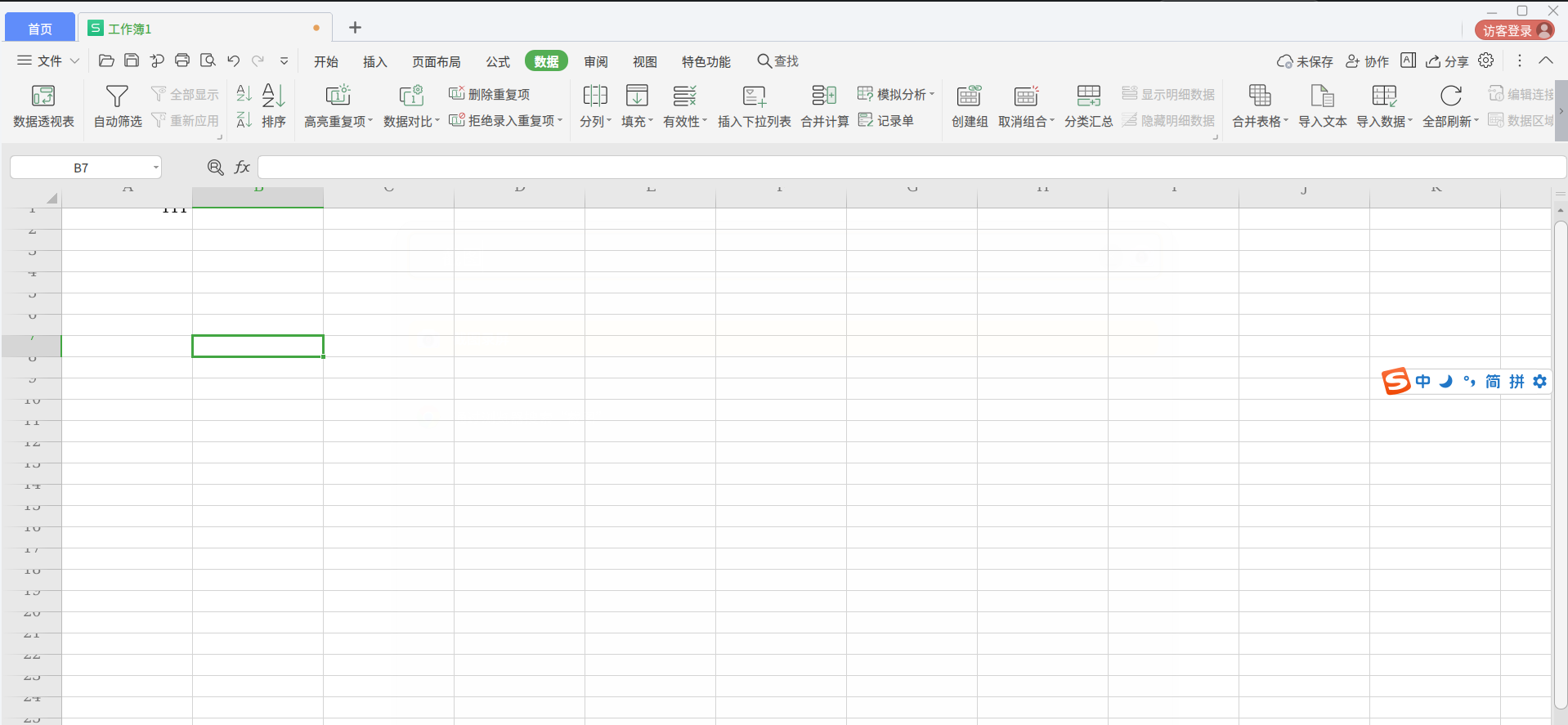The width and height of the screenshot is (1568, 725).
Task: Save the workbook with the save icon
Action: [132, 60]
